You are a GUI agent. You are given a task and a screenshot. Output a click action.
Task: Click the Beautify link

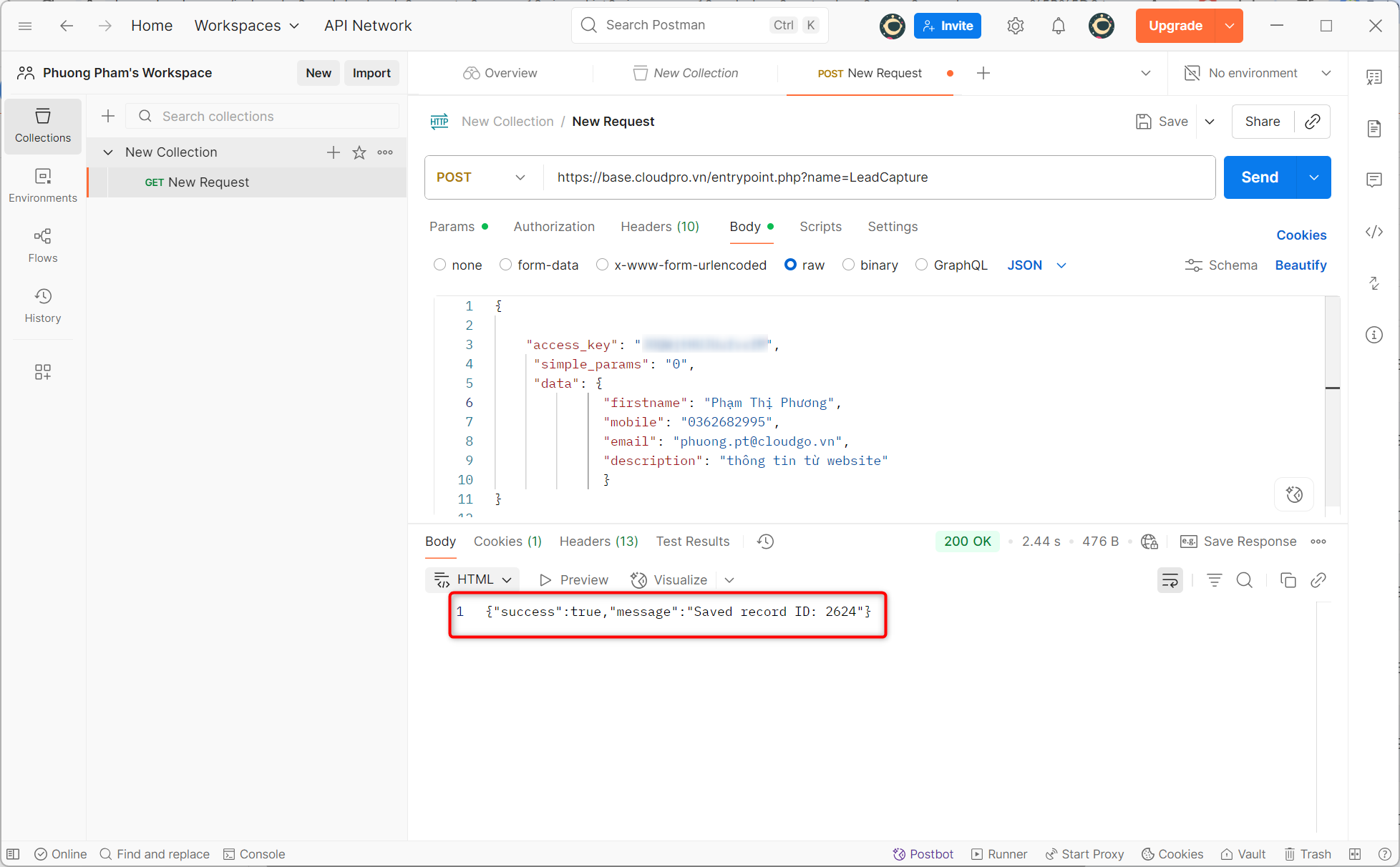pos(1301,265)
